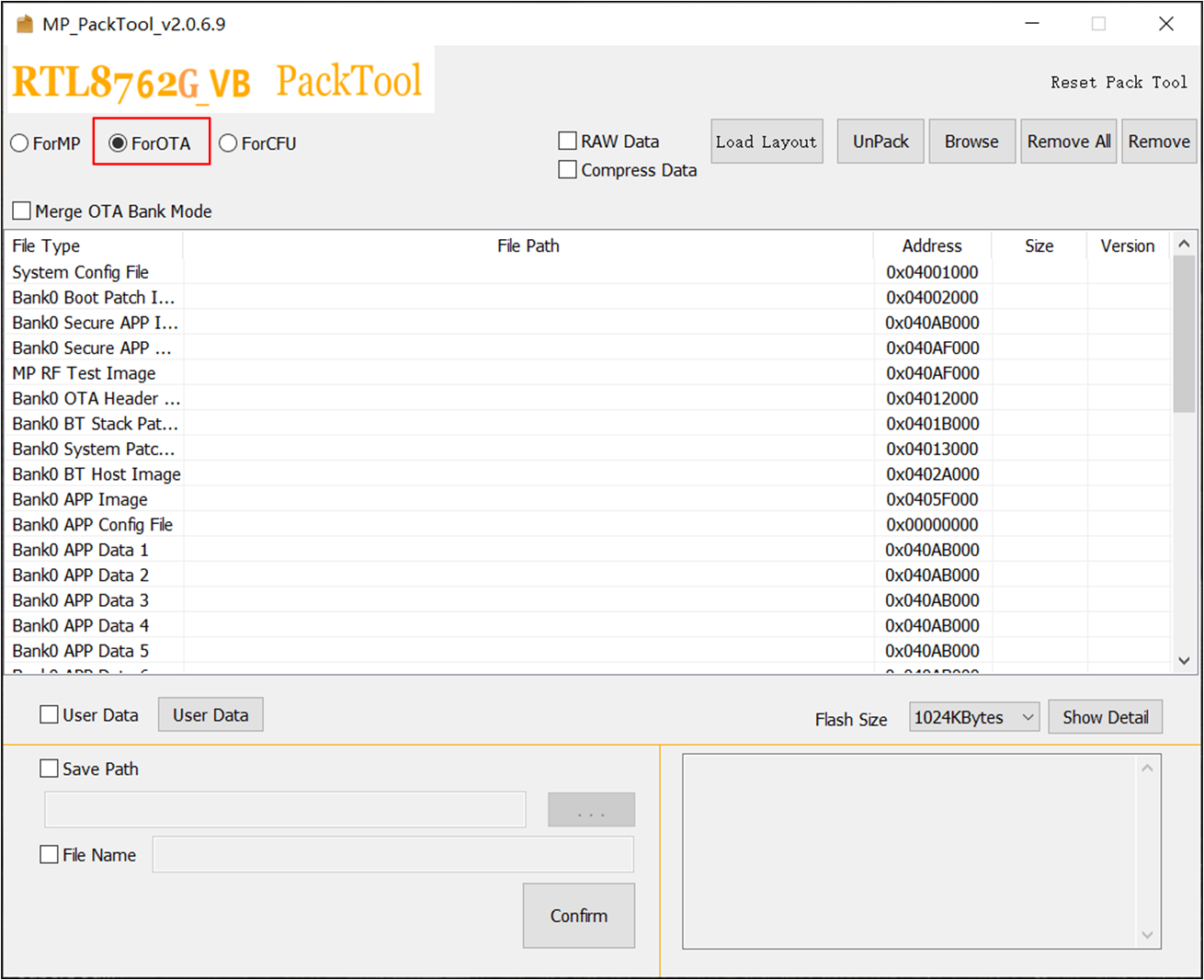The image size is (1204, 980).
Task: Select the Bank0 APP Image row
Action: click(x=80, y=499)
